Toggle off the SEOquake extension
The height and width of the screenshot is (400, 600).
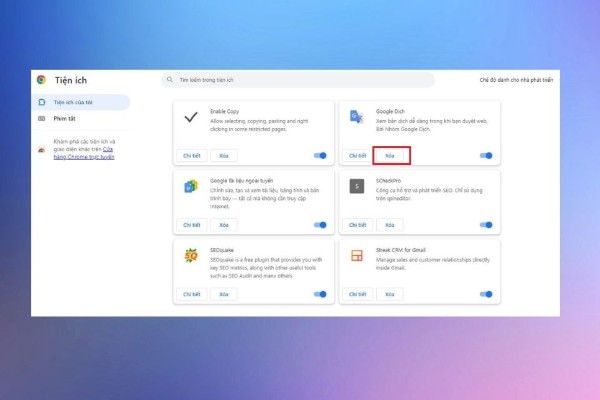click(320, 294)
